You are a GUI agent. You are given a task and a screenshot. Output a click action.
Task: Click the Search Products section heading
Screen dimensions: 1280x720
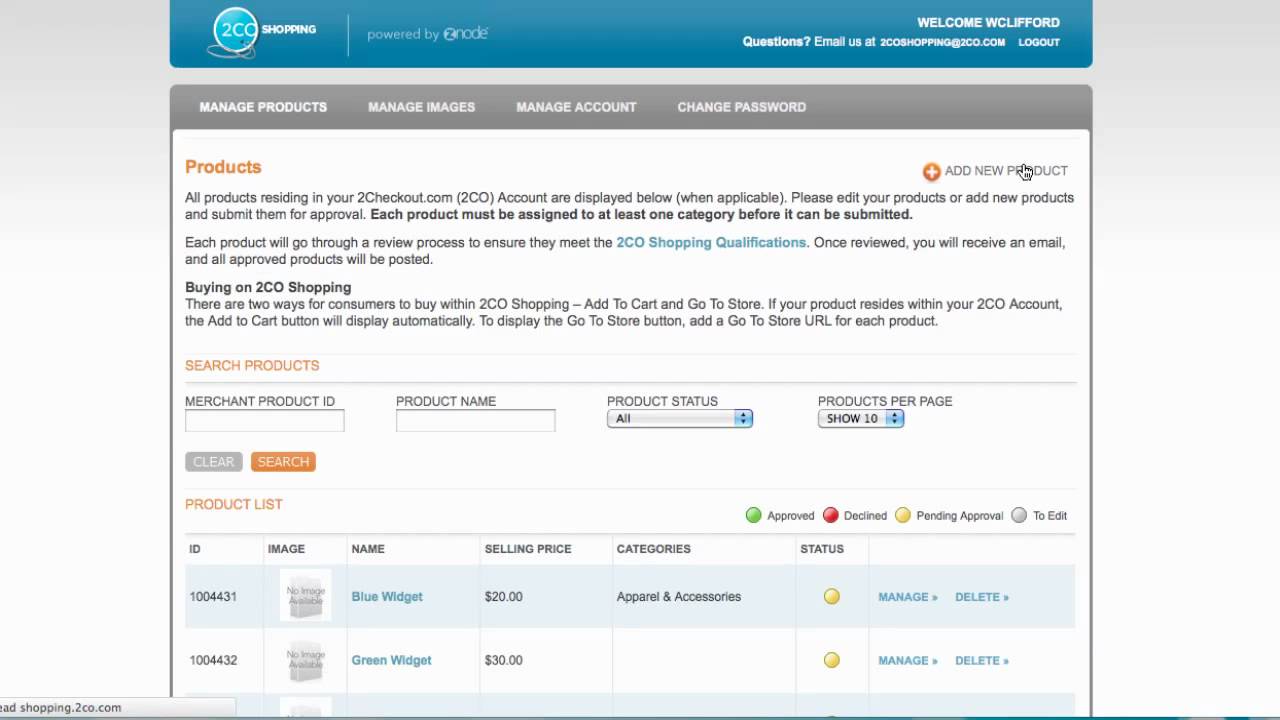click(x=252, y=366)
